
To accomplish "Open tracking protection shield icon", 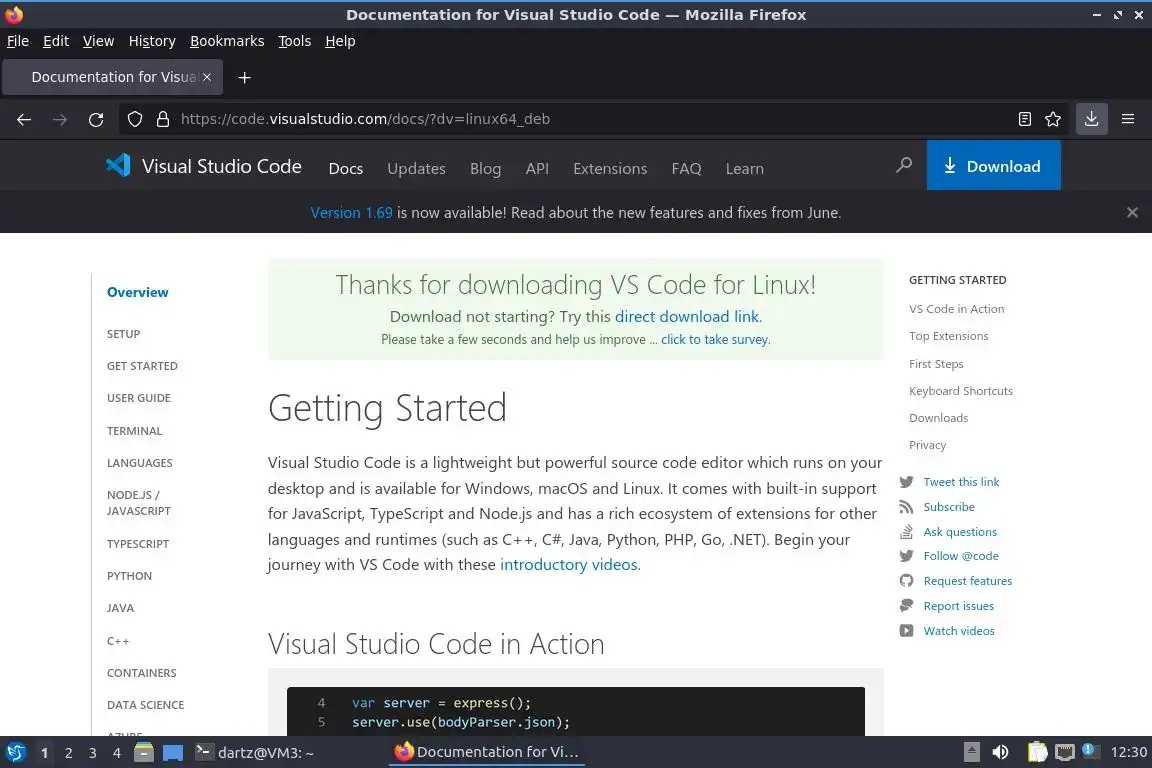I will 134,119.
